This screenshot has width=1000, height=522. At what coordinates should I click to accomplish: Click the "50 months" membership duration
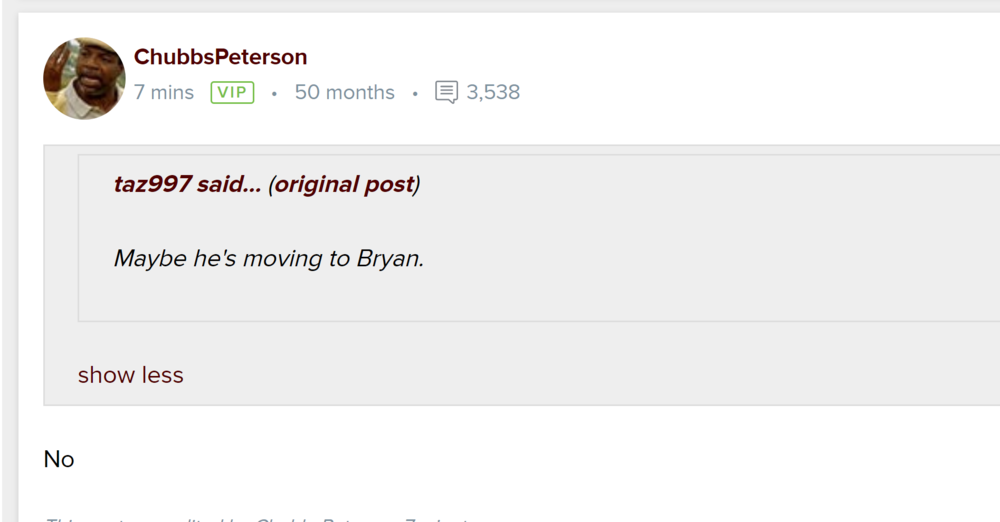tap(344, 93)
